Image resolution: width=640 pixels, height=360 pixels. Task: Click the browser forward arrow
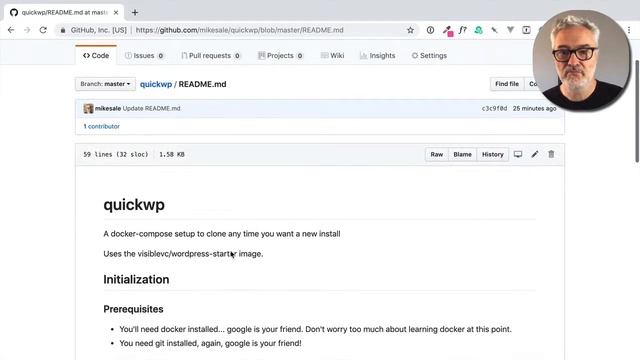[27, 30]
